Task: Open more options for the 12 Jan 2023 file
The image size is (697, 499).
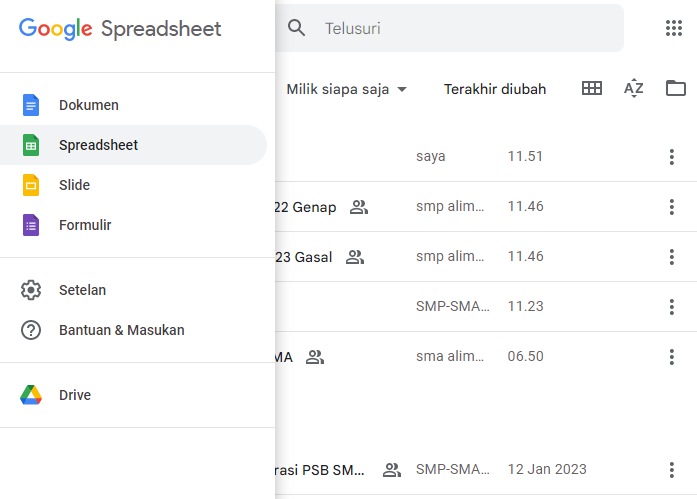Action: [672, 470]
